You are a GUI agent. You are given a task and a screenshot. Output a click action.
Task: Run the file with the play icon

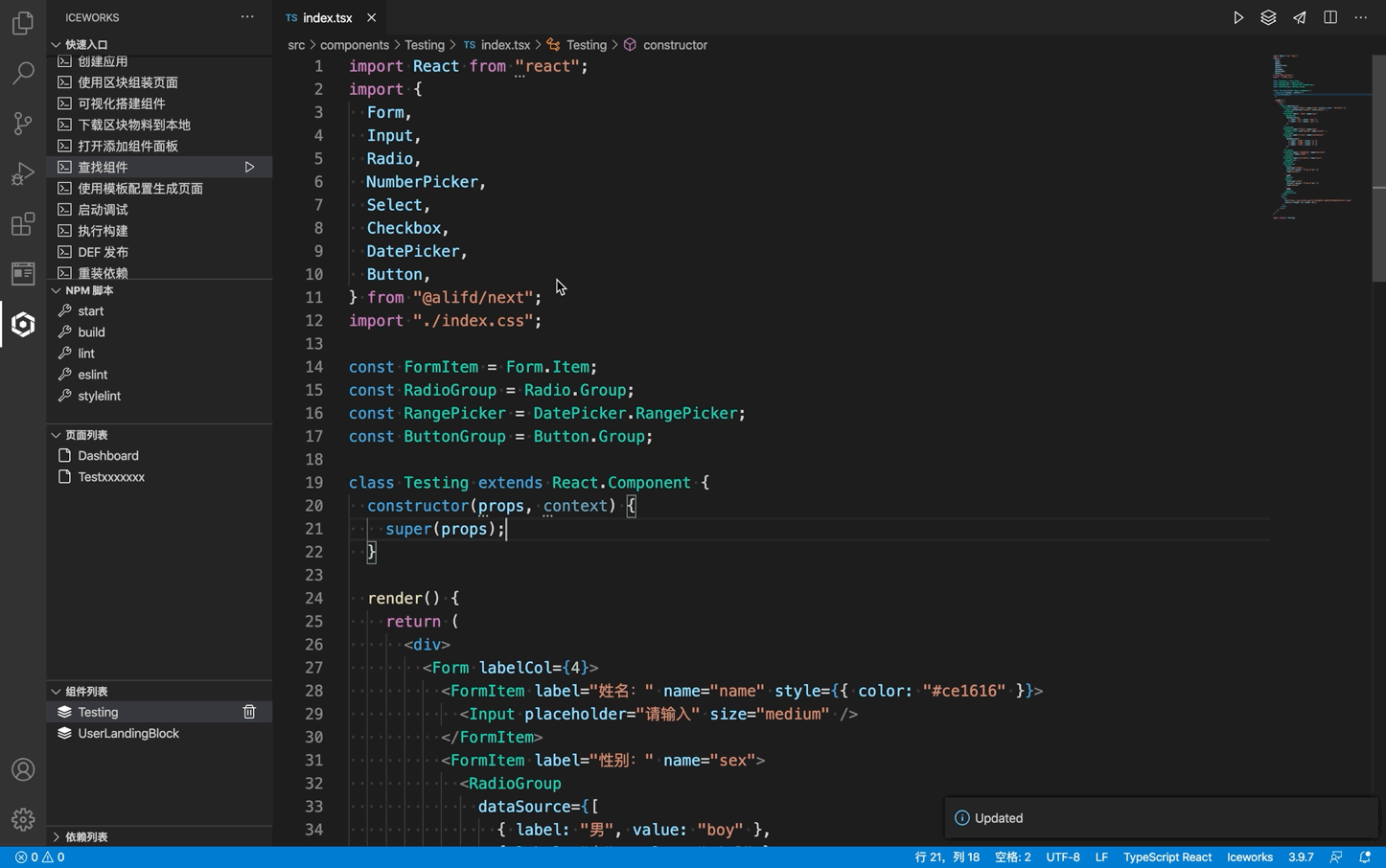click(1238, 17)
